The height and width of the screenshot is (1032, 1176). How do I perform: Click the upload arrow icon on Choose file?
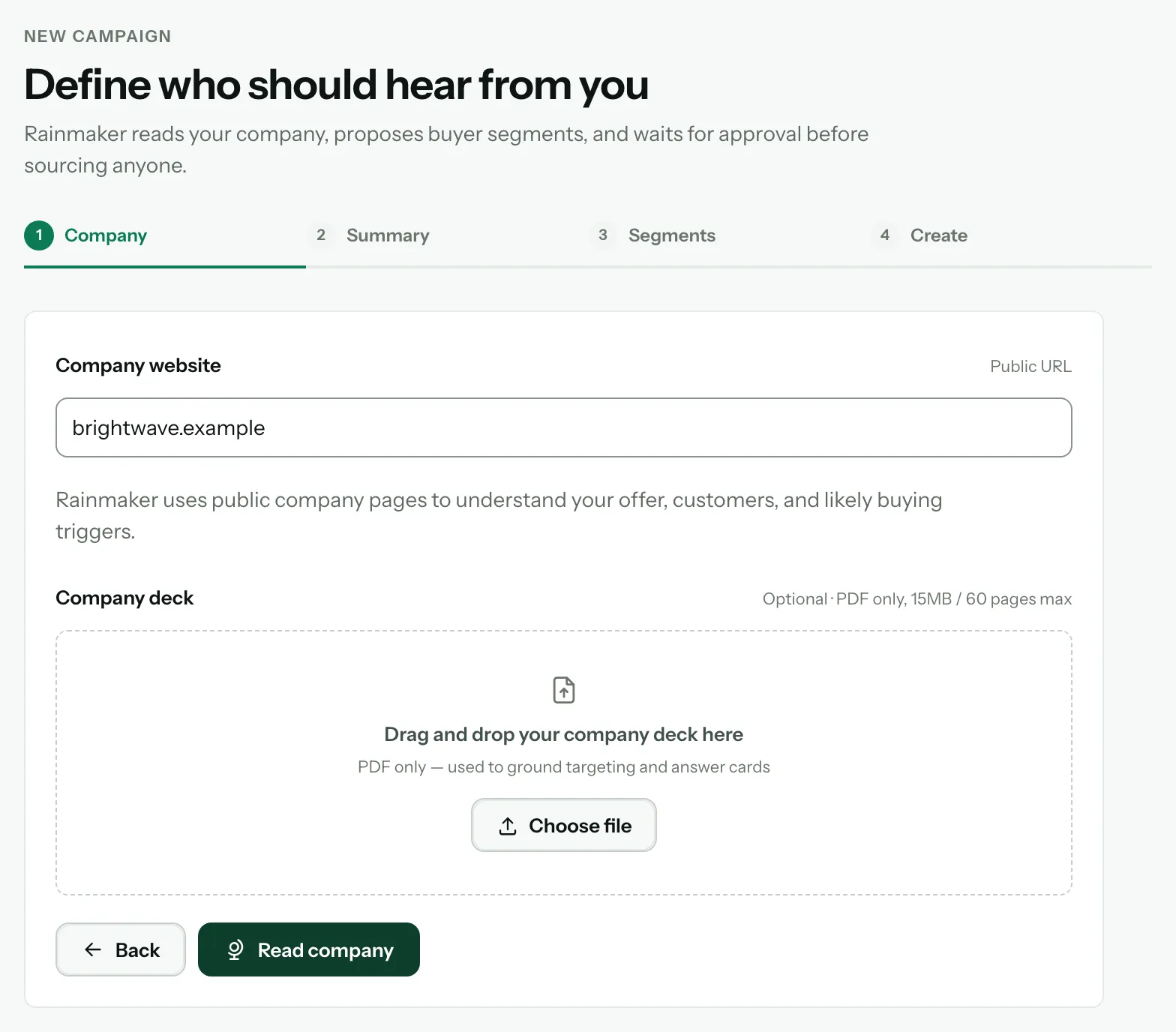(x=508, y=826)
